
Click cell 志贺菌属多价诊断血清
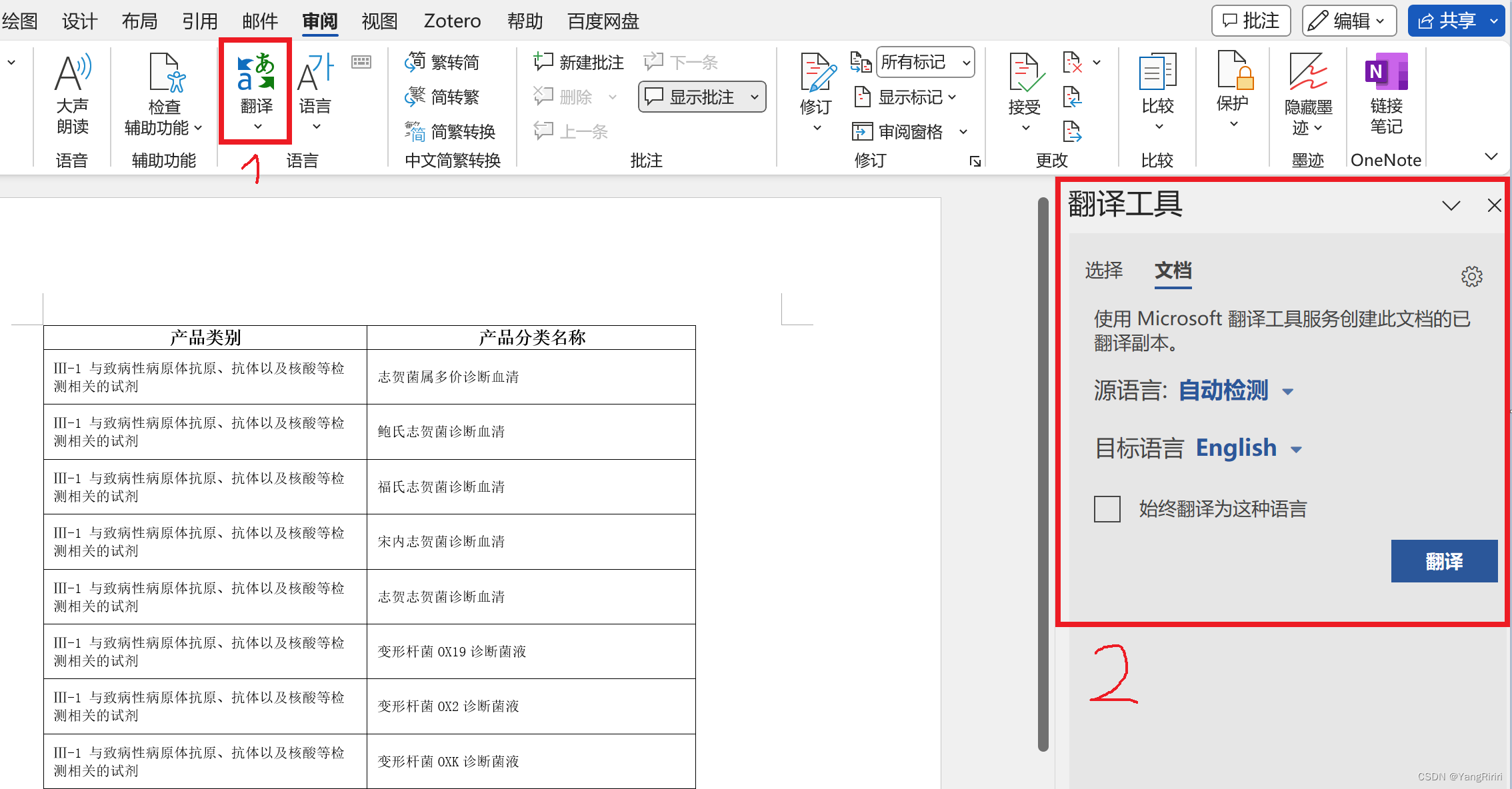coord(531,377)
